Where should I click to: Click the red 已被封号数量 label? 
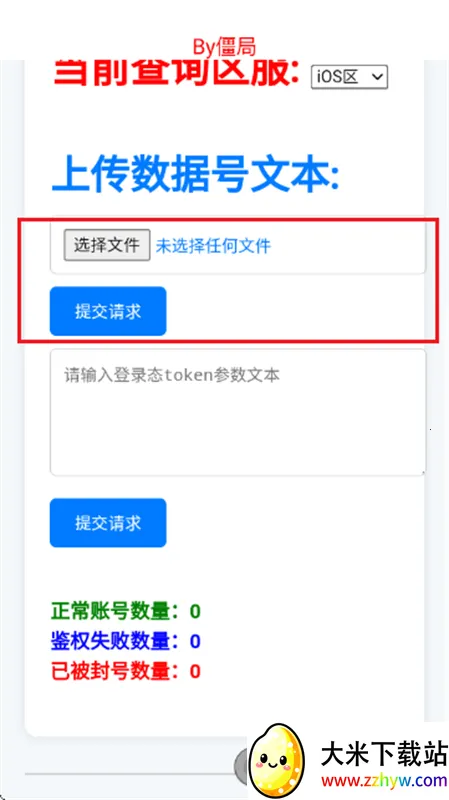click(115, 671)
